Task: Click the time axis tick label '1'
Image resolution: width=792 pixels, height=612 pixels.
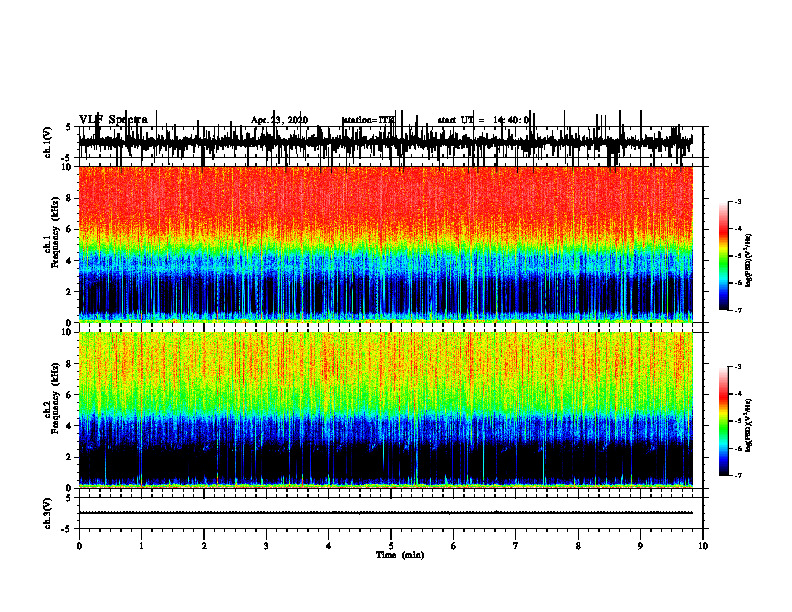Action: coord(141,546)
